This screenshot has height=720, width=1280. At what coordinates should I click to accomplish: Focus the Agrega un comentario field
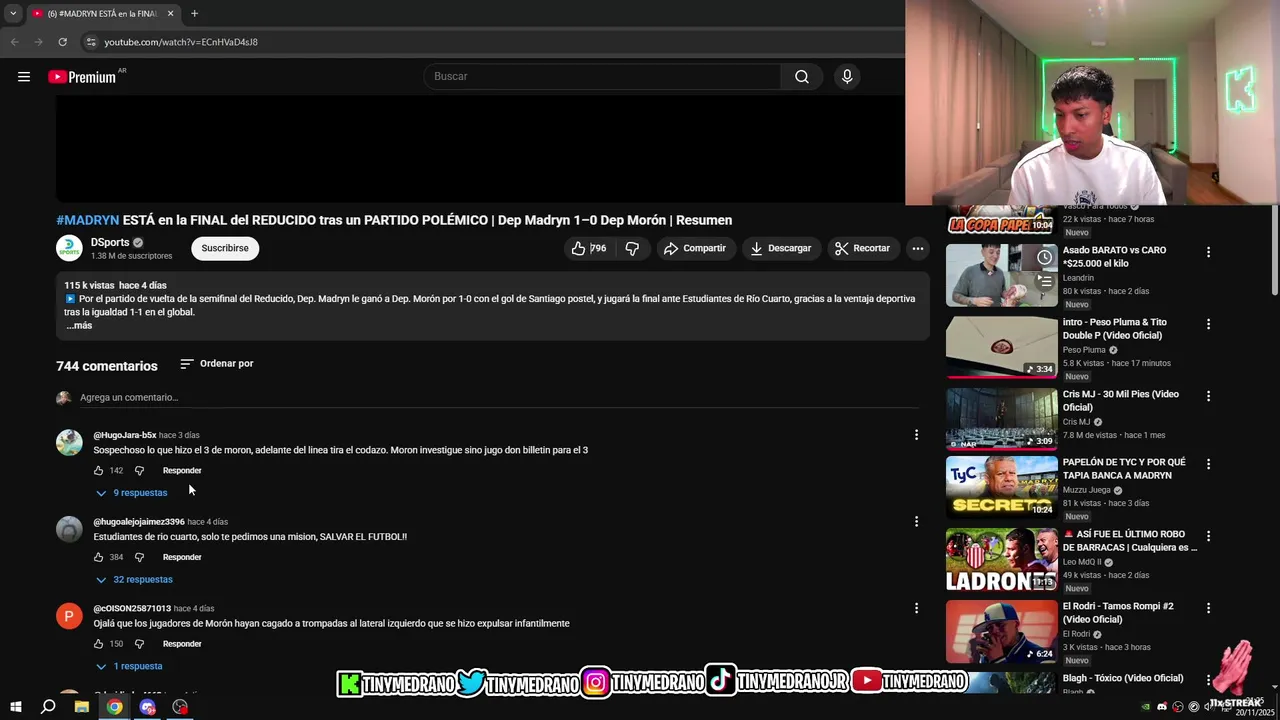tap(498, 398)
